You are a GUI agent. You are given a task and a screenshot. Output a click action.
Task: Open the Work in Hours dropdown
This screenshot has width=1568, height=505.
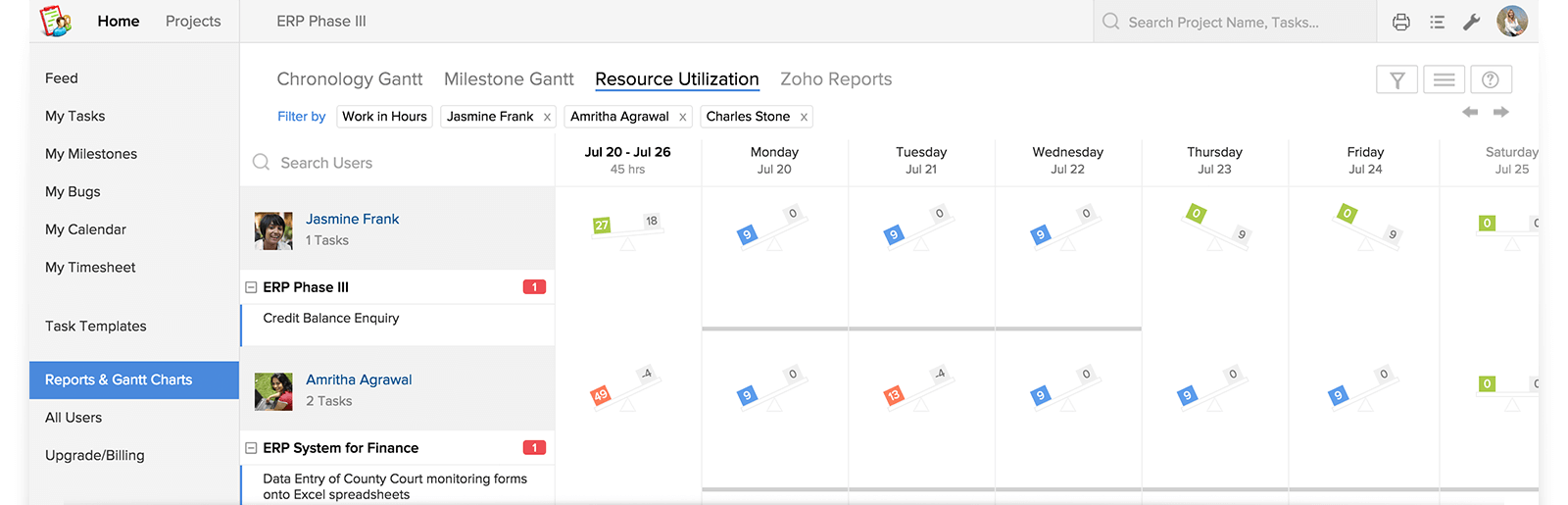point(384,117)
